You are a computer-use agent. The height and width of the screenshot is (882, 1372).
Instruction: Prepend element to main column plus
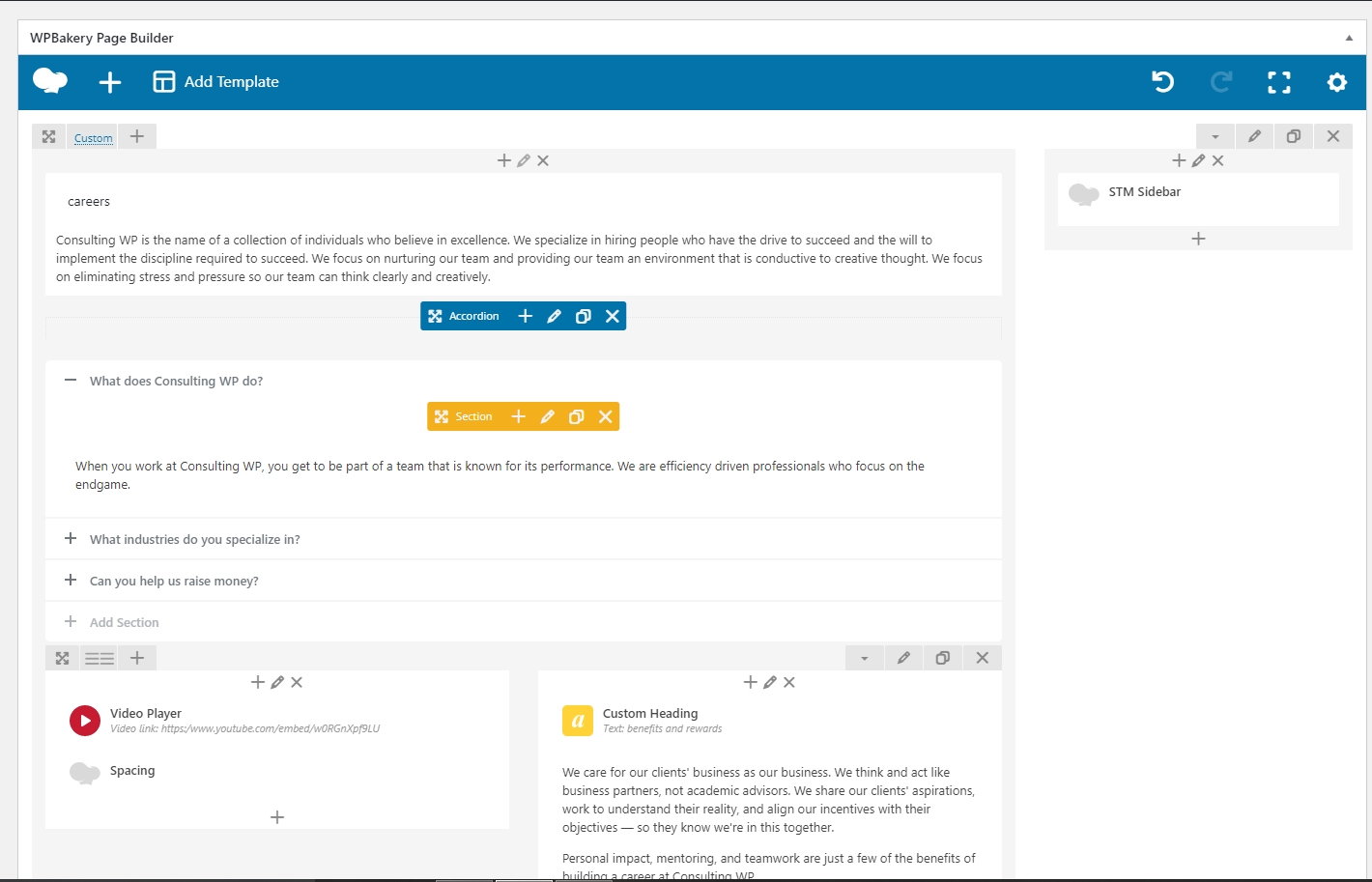point(503,160)
